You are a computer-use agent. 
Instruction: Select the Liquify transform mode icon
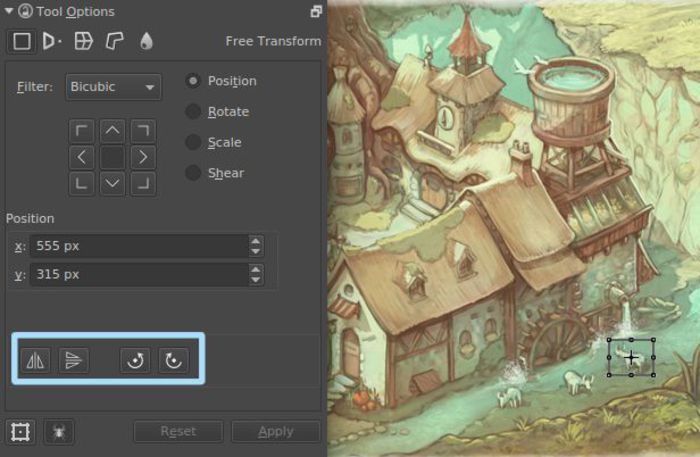(x=146, y=42)
